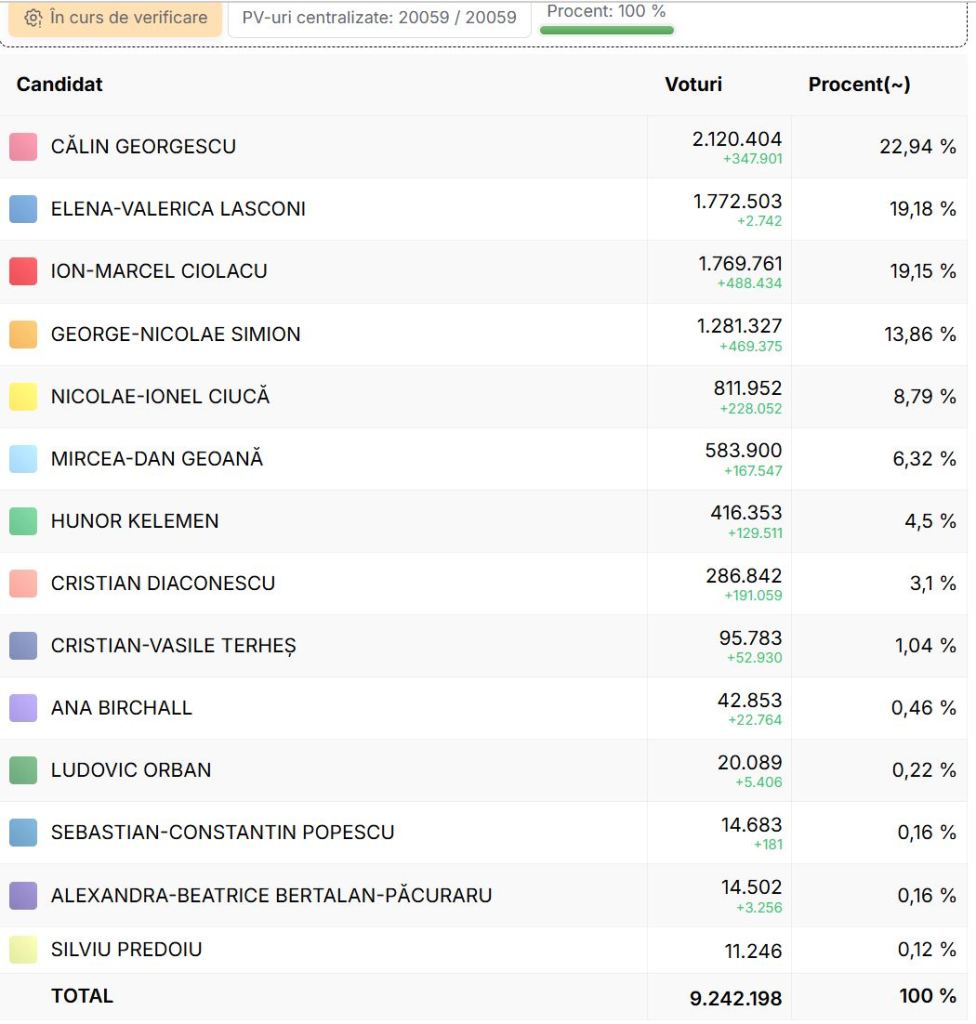Sort by the Voturi column header
Screen dimensions: 976x1024
[x=693, y=85]
